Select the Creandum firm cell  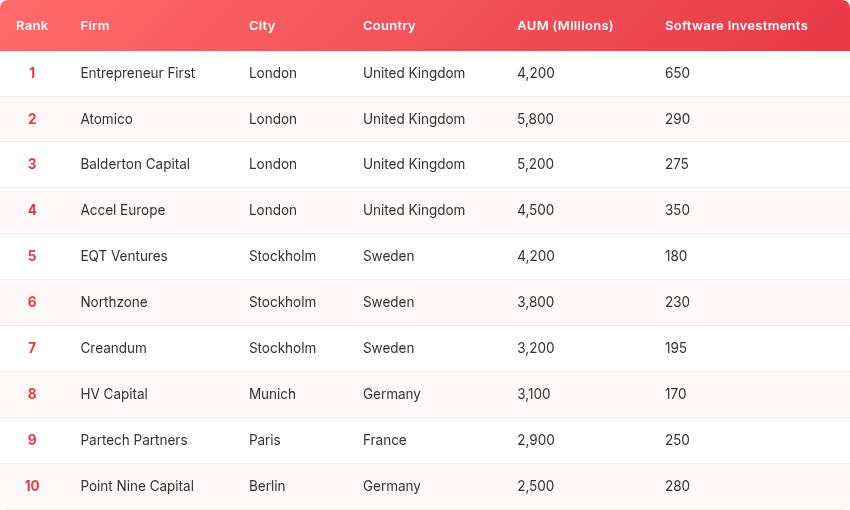tap(113, 348)
